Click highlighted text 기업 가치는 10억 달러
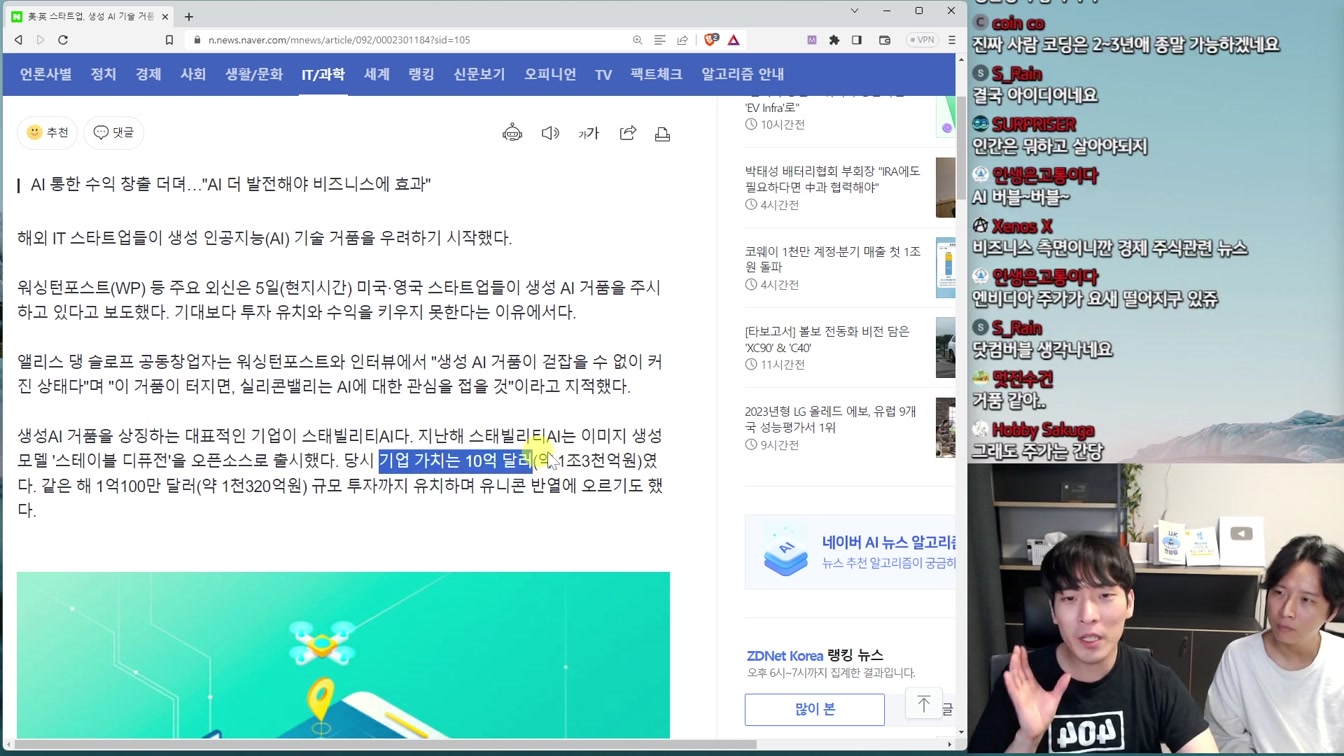The image size is (1344, 756). (455, 460)
